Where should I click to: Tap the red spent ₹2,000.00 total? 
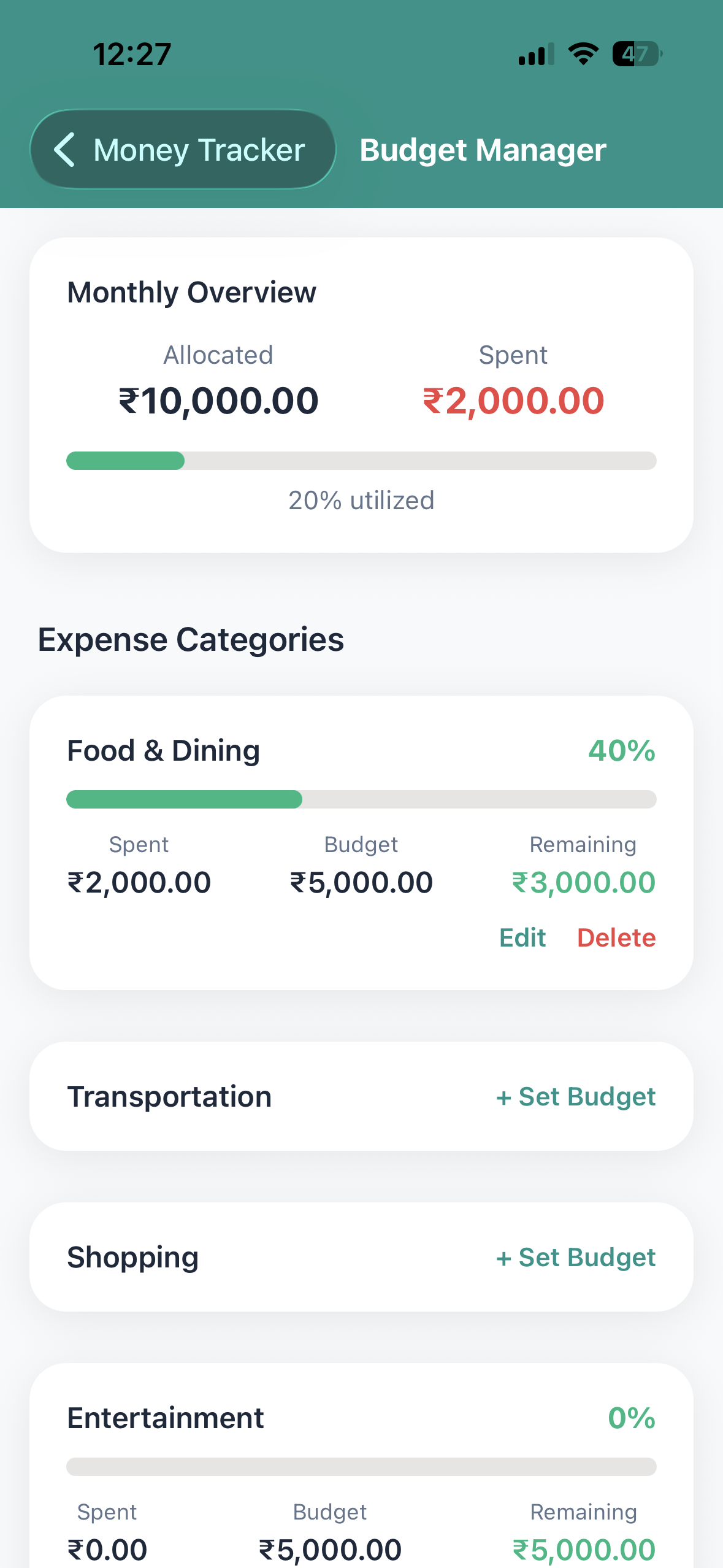(513, 401)
